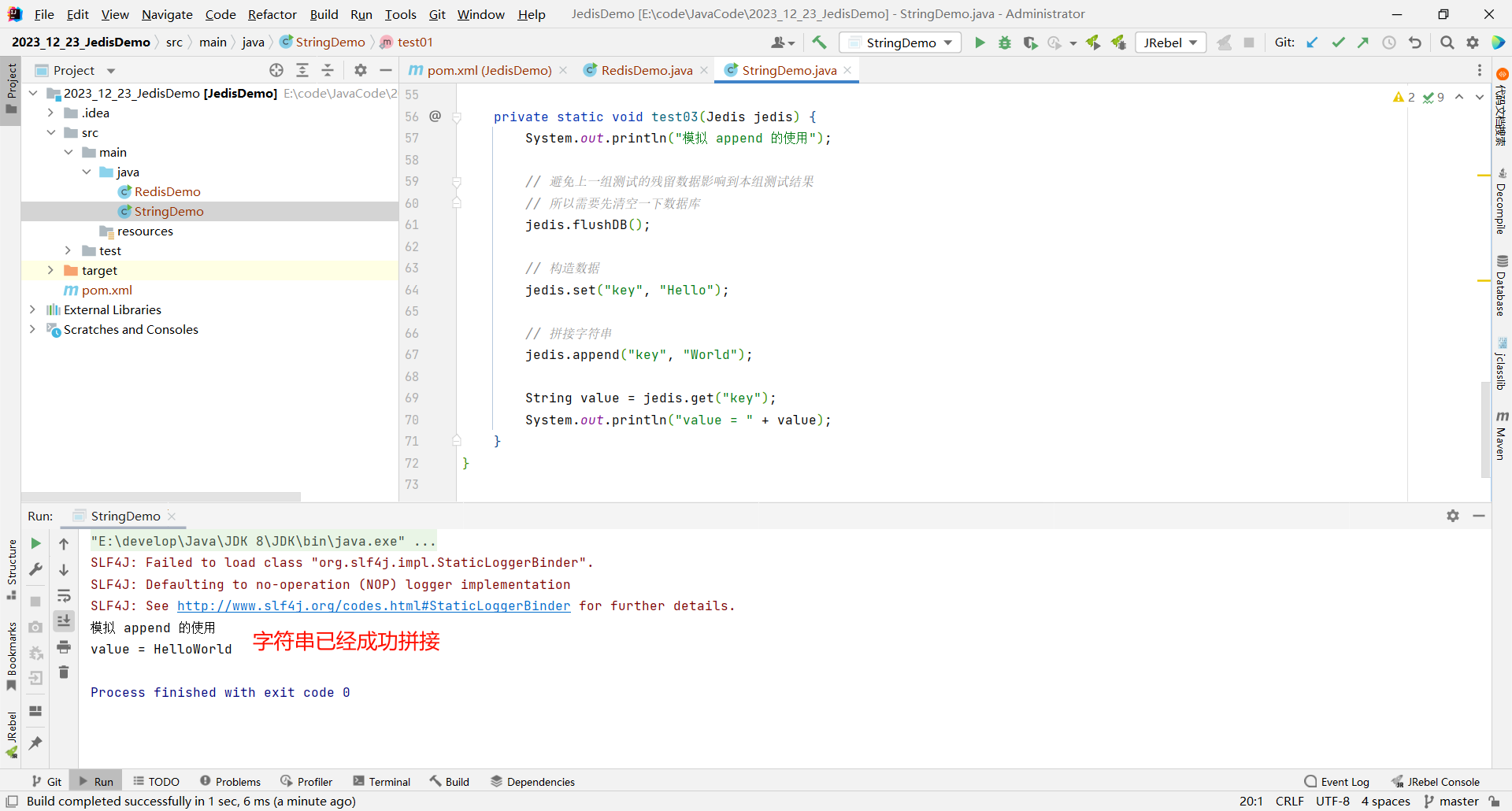Screen dimensions: 1512x811
Task: Expand the target folder
Action: pos(50,270)
